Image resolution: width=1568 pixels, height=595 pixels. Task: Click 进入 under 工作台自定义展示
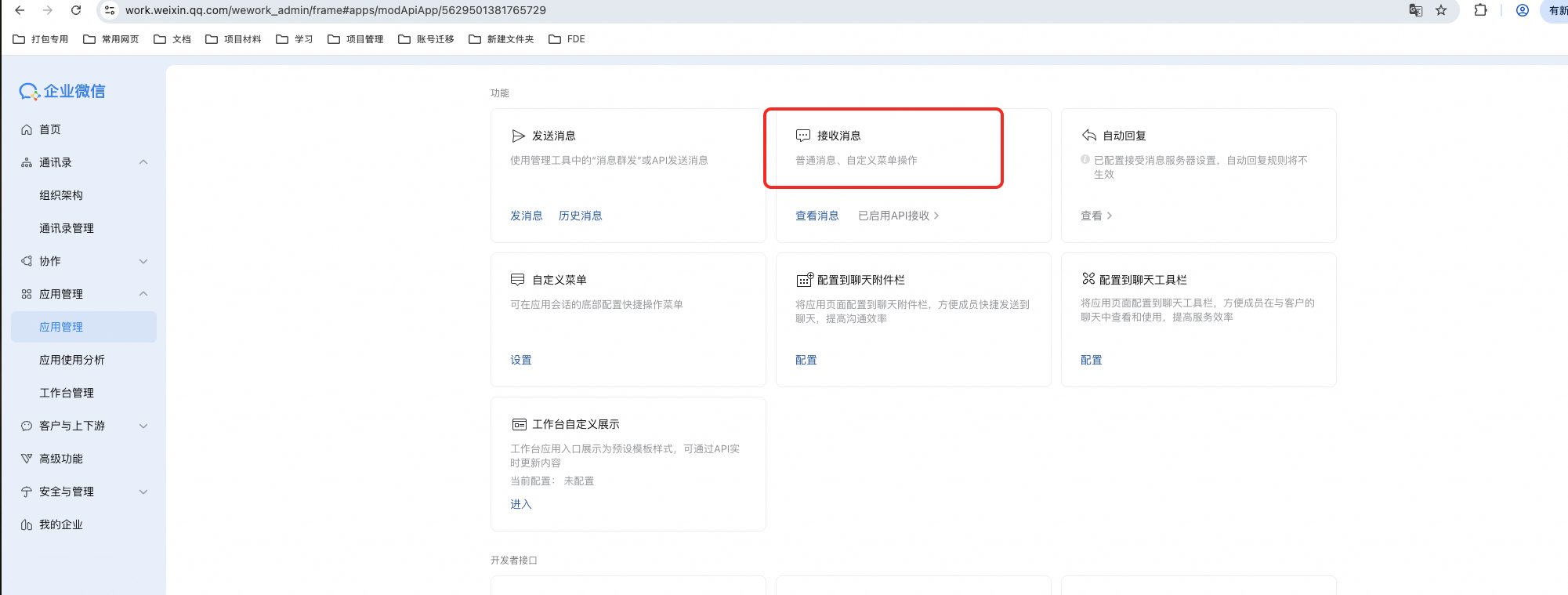[x=521, y=504]
